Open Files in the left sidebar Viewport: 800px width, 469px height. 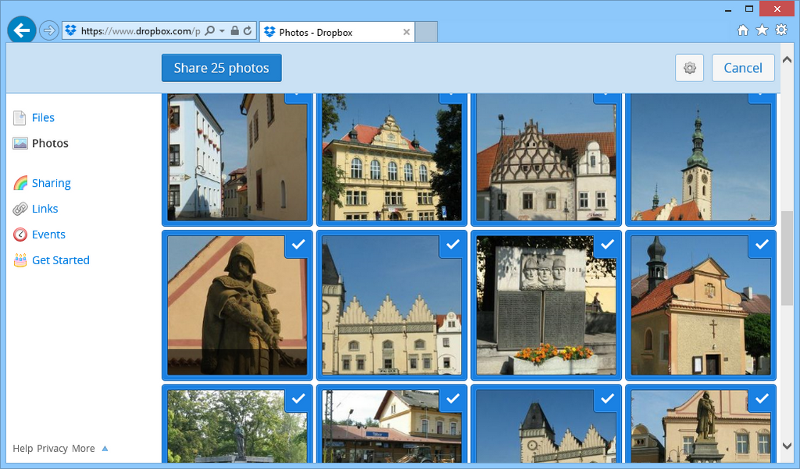point(43,118)
